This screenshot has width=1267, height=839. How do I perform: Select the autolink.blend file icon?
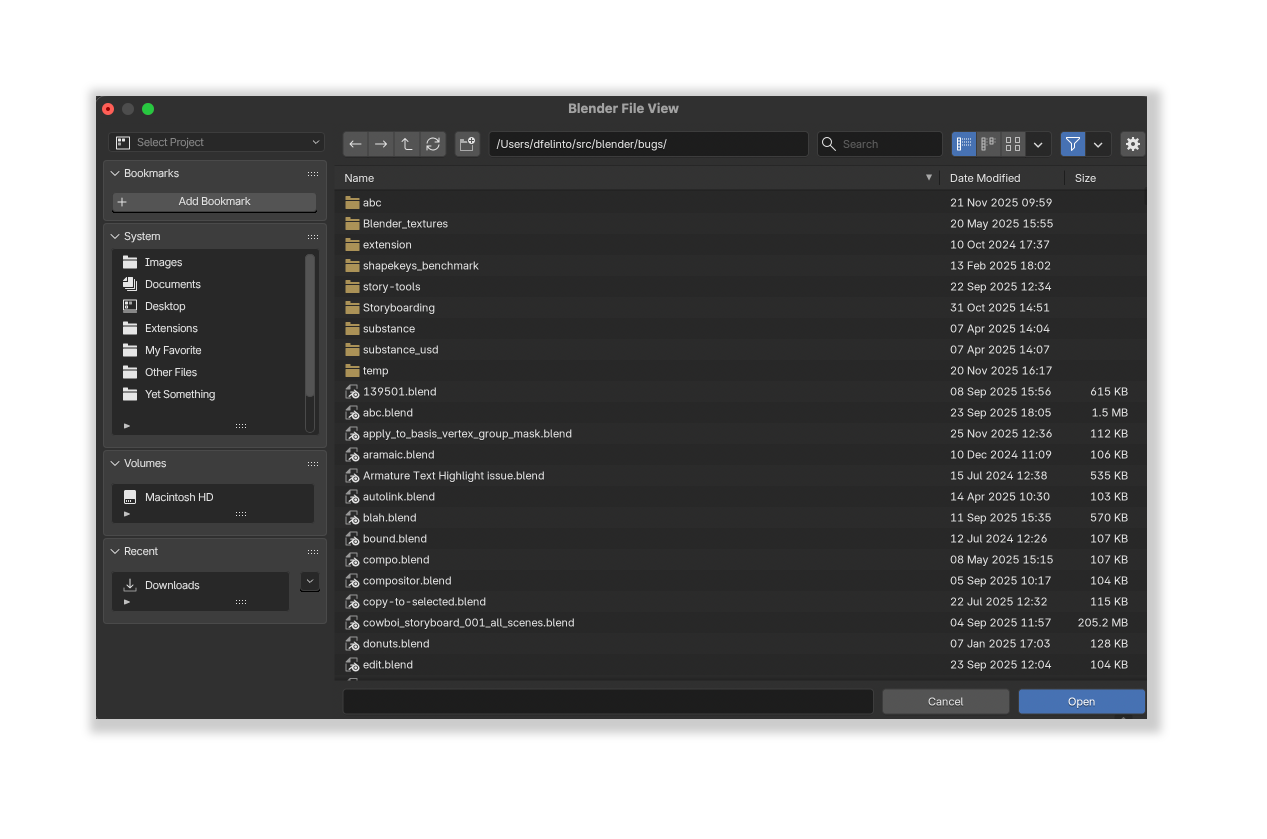(x=352, y=497)
